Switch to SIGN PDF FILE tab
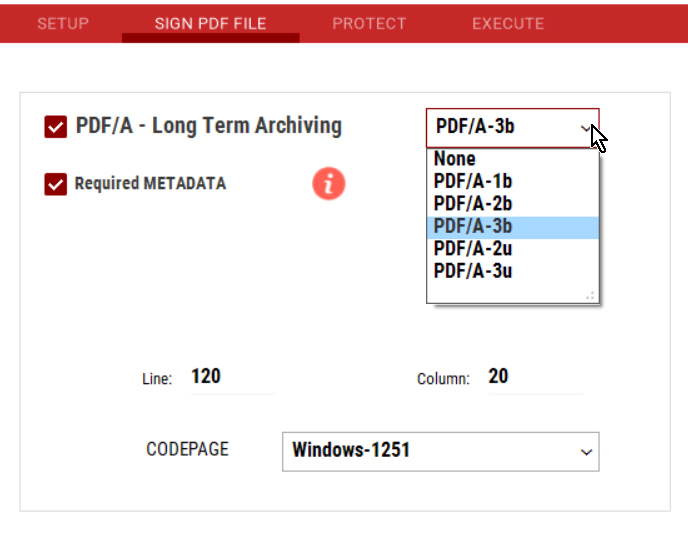 [211, 23]
